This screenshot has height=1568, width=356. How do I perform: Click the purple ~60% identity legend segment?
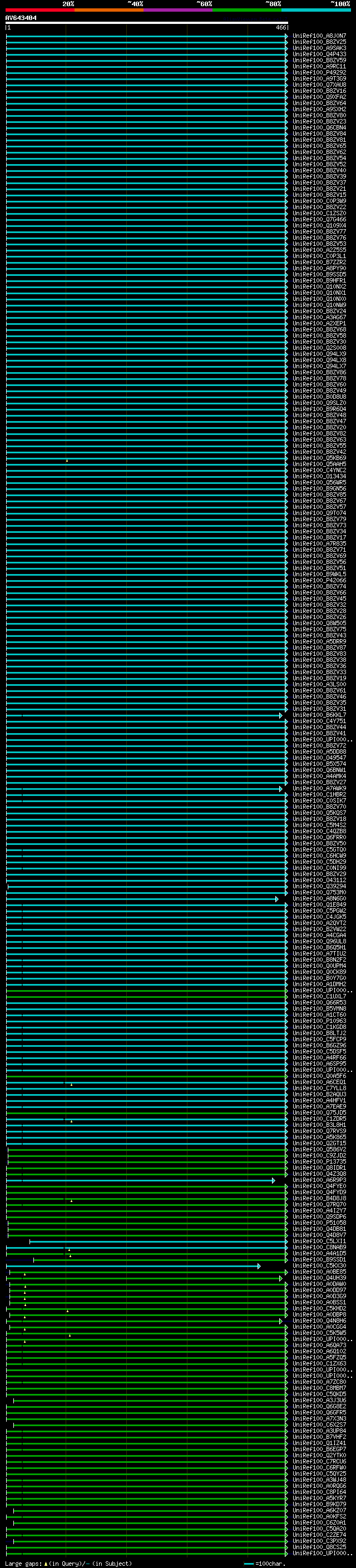click(x=179, y=10)
